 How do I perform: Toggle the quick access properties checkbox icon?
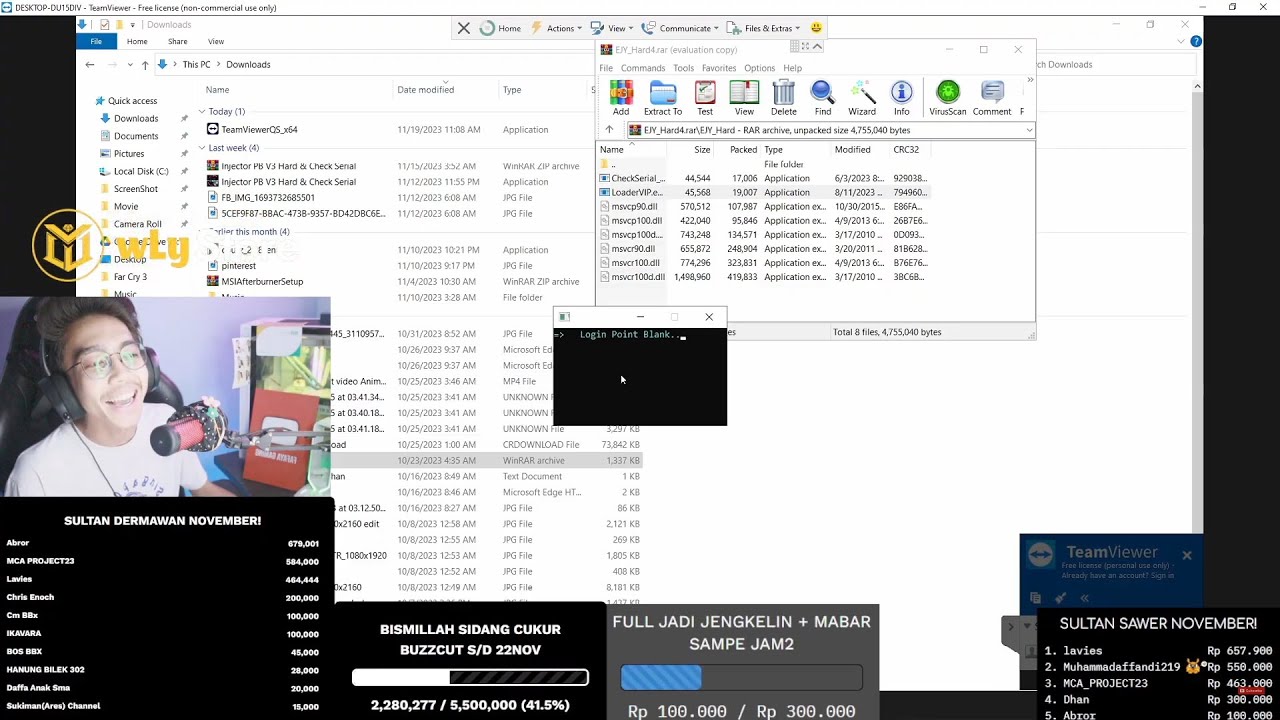[x=105, y=24]
